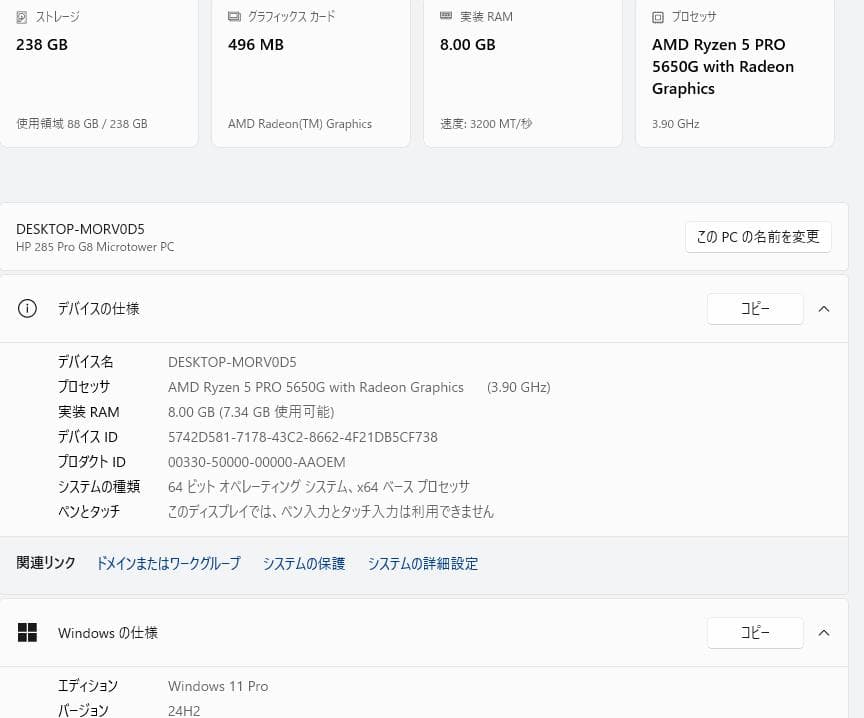Collapse the Windows の仕様 section
Viewport: 864px width, 718px height.
point(824,632)
